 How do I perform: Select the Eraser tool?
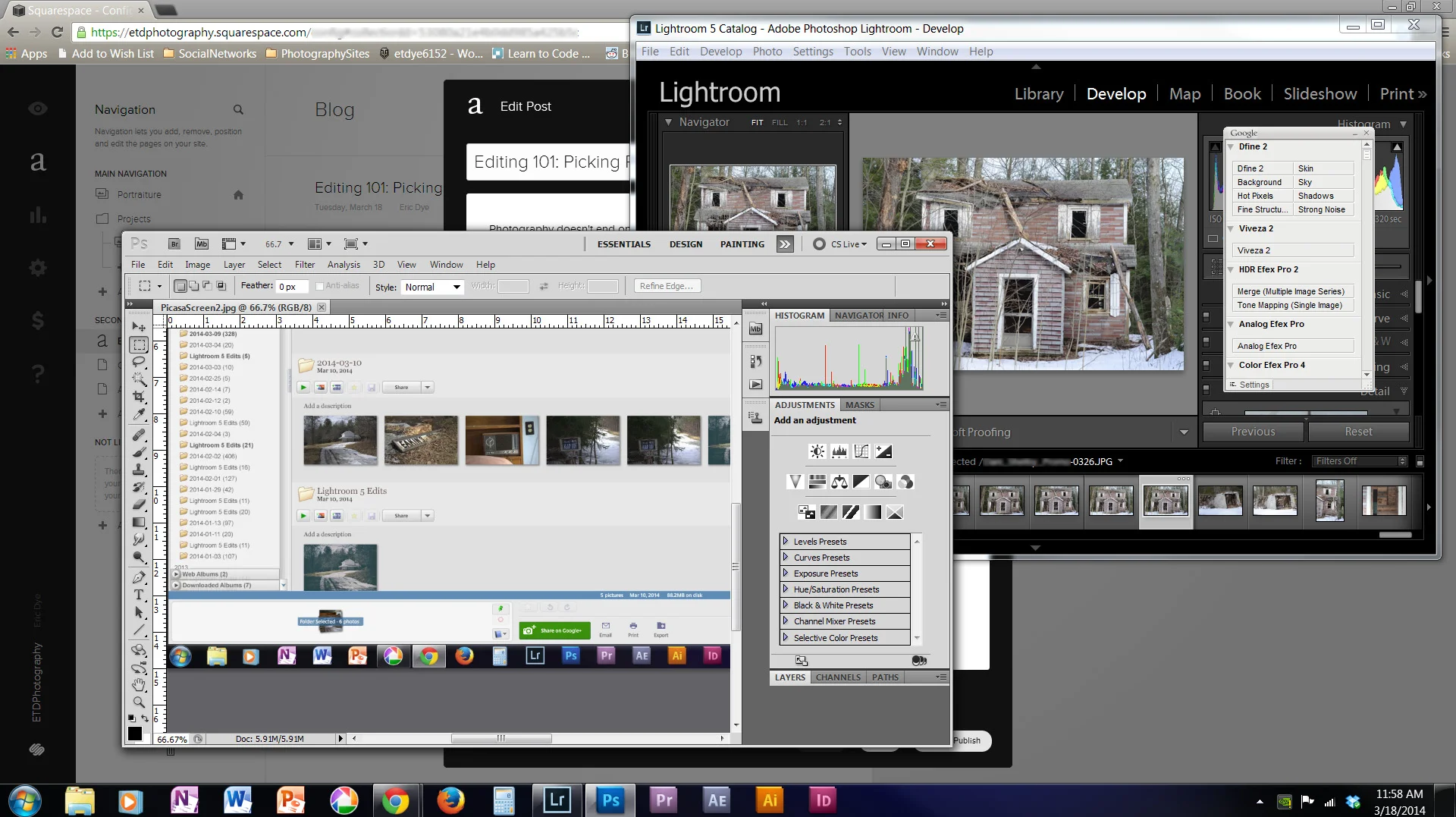tap(139, 504)
